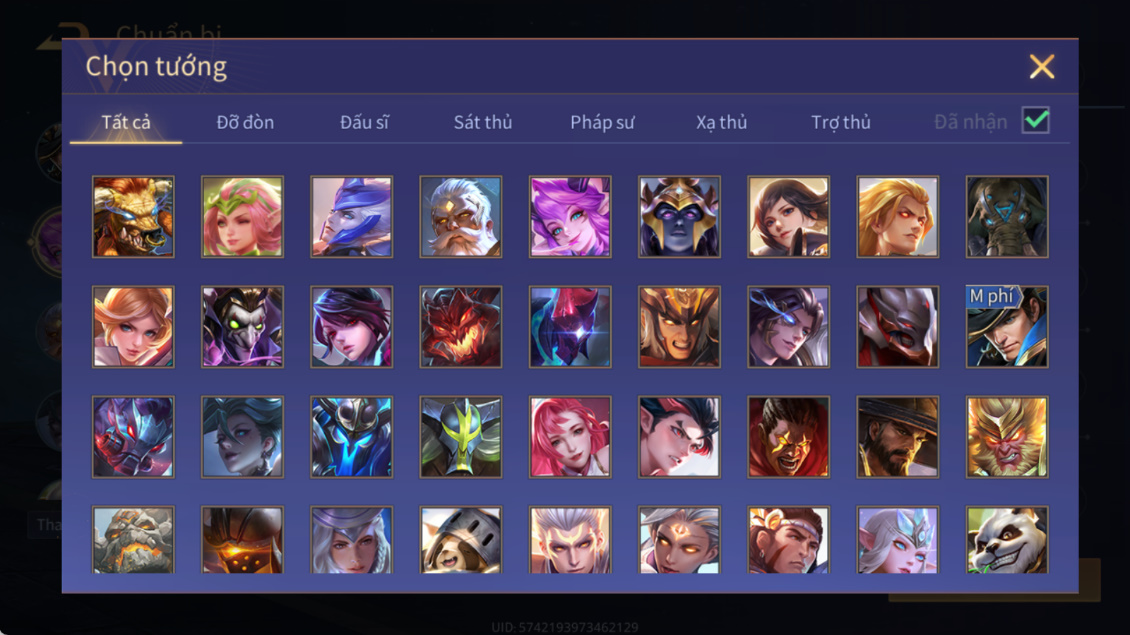The height and width of the screenshot is (635, 1130).
Task: Pick the elephant-masked hero portrait
Action: tap(1007, 217)
